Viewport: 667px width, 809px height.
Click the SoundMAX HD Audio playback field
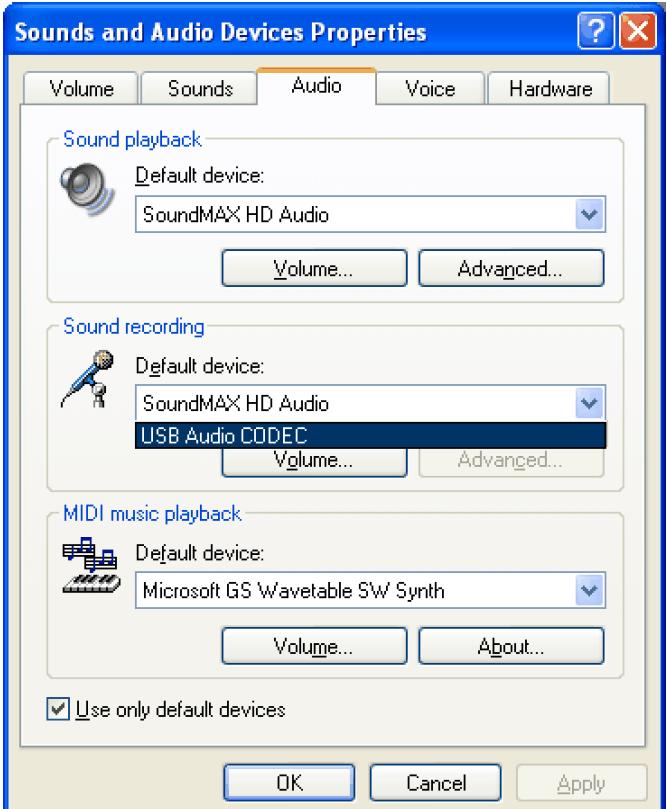coord(370,214)
